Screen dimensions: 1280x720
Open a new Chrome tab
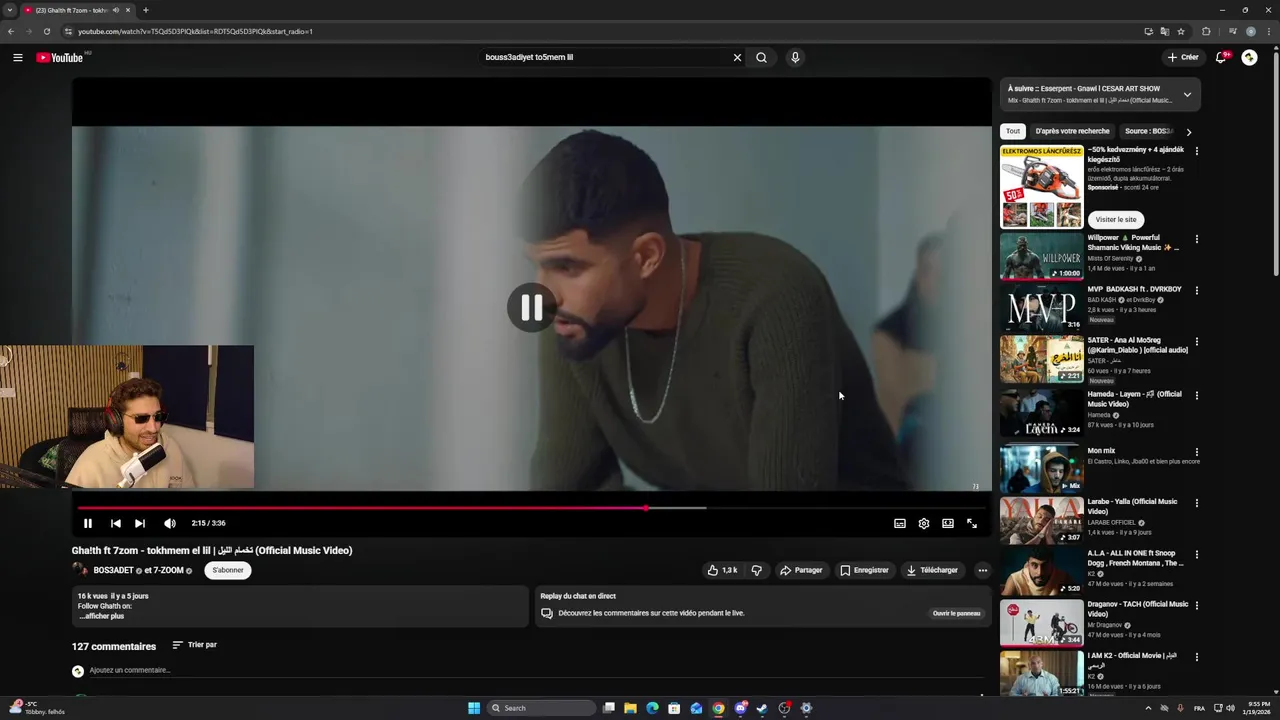(145, 10)
